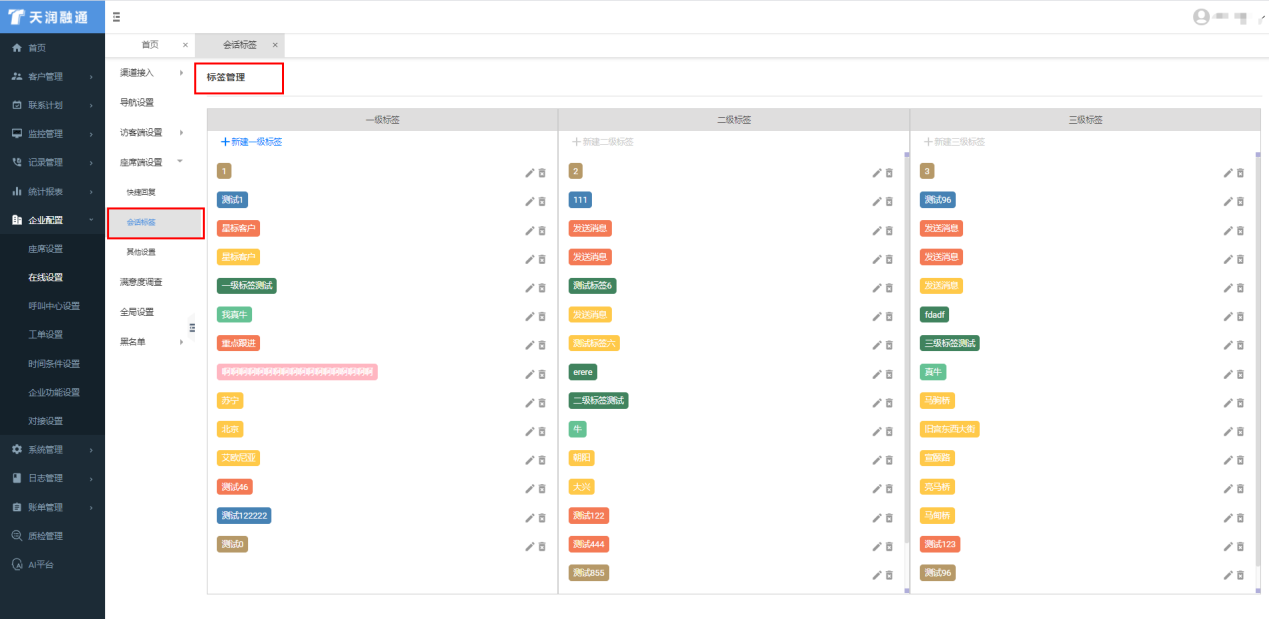Expand the 渠道接入 submenu
This screenshot has width=1269, height=619.
[181, 73]
